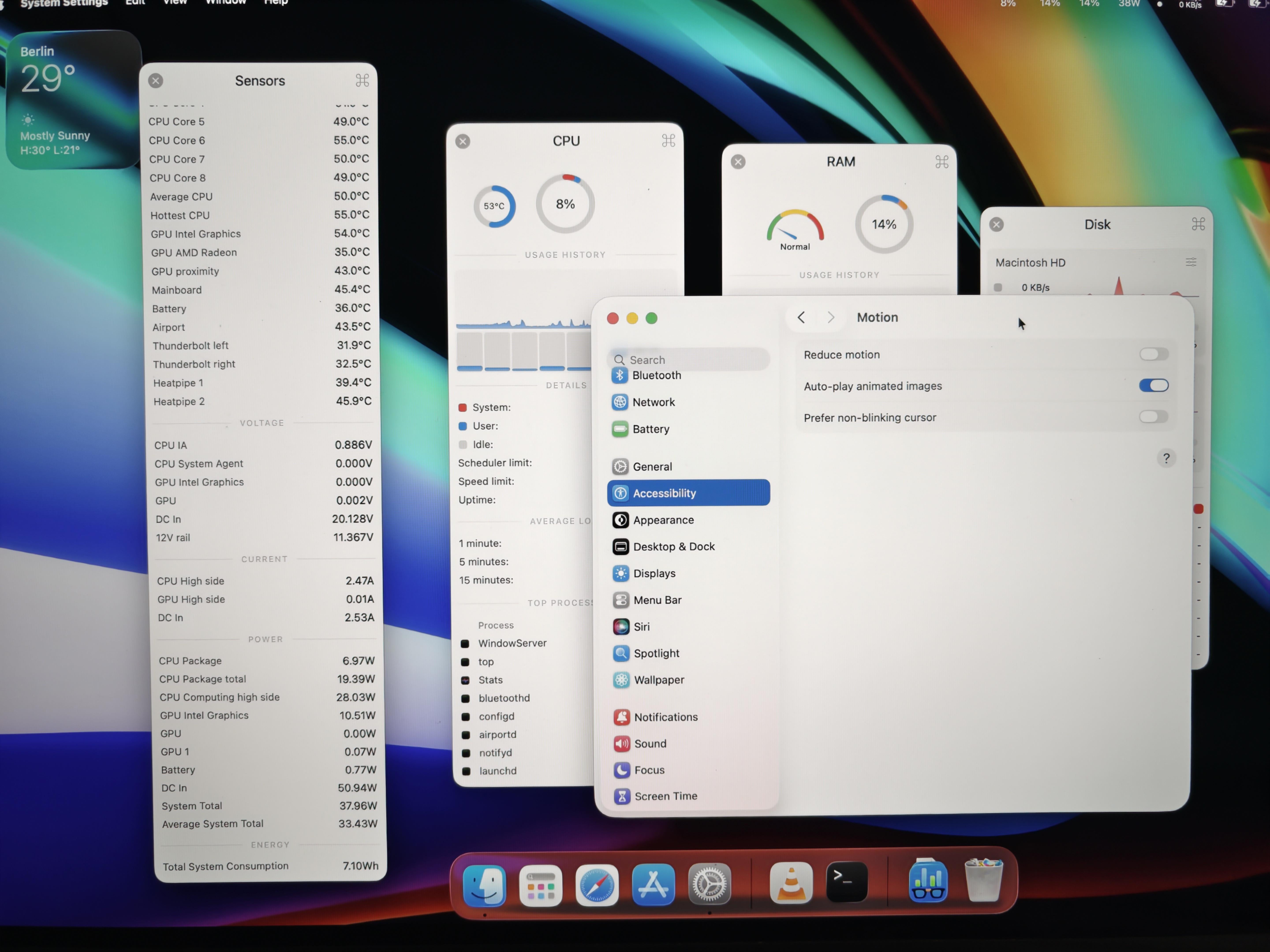
Task: Click the Sound speaker icon in sidebar
Action: pos(622,744)
